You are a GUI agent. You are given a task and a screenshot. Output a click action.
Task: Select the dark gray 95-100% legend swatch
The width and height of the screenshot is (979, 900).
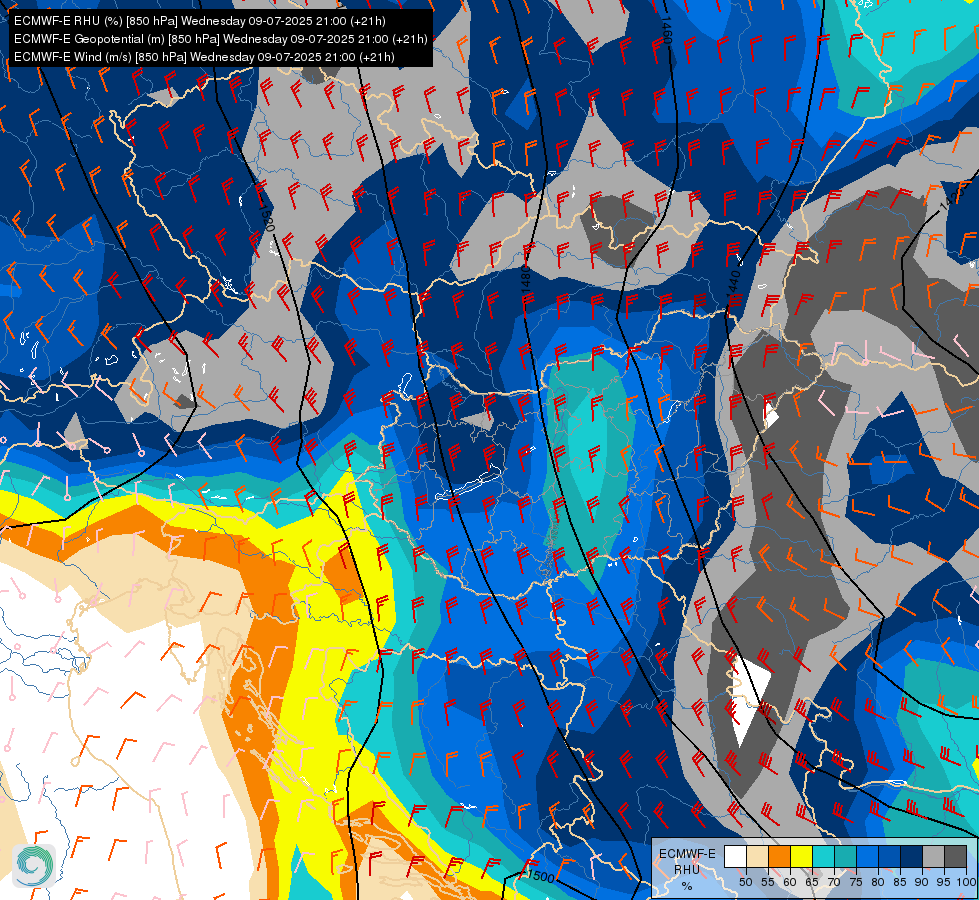[x=956, y=856]
